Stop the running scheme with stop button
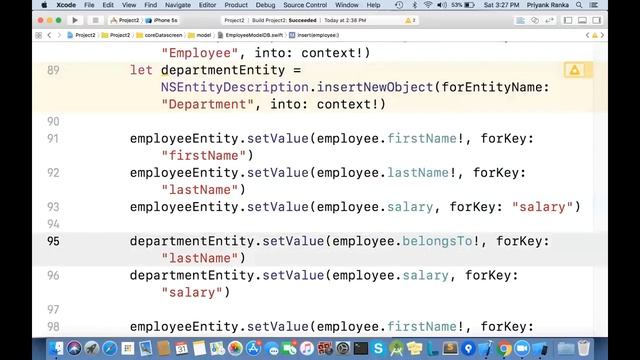 tap(95, 20)
